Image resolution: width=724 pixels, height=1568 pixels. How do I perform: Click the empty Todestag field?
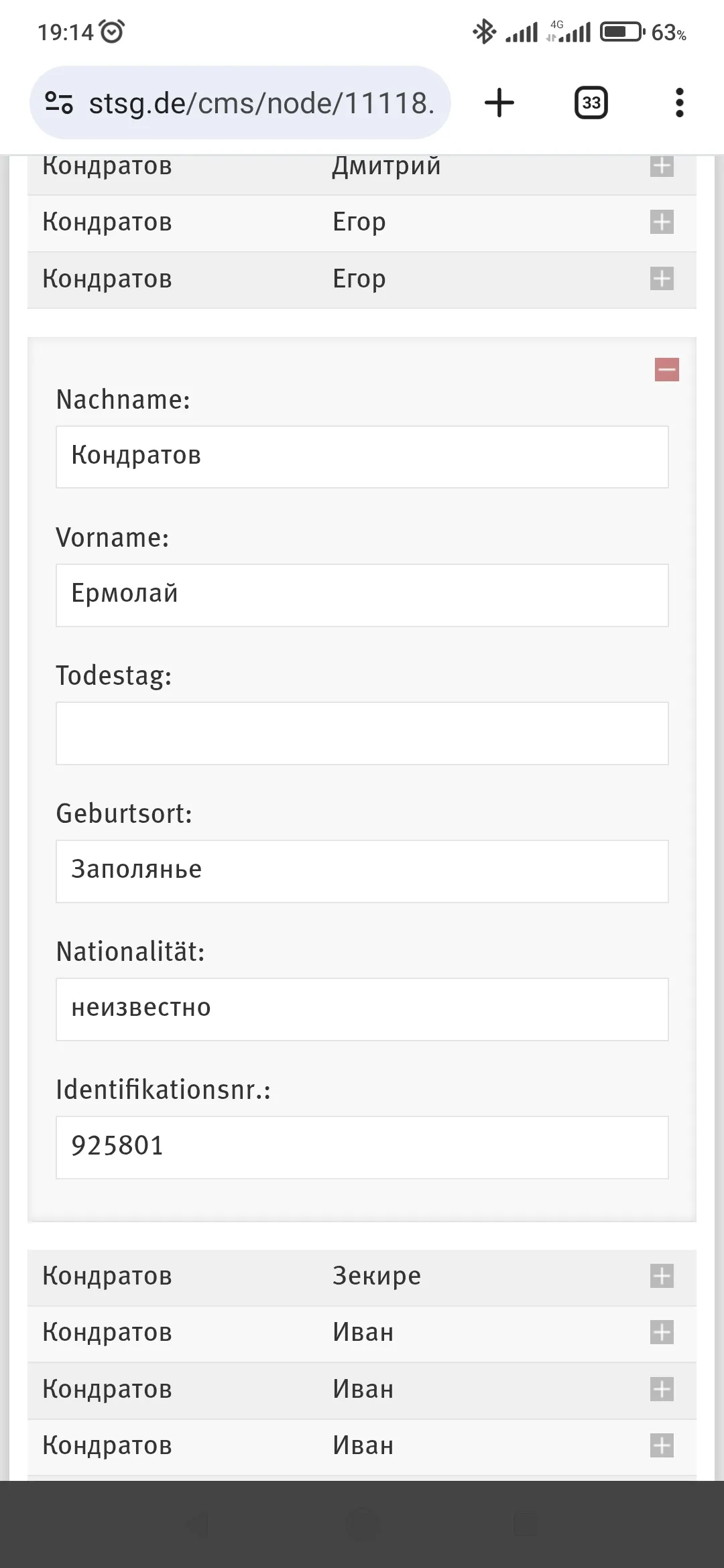click(x=362, y=733)
